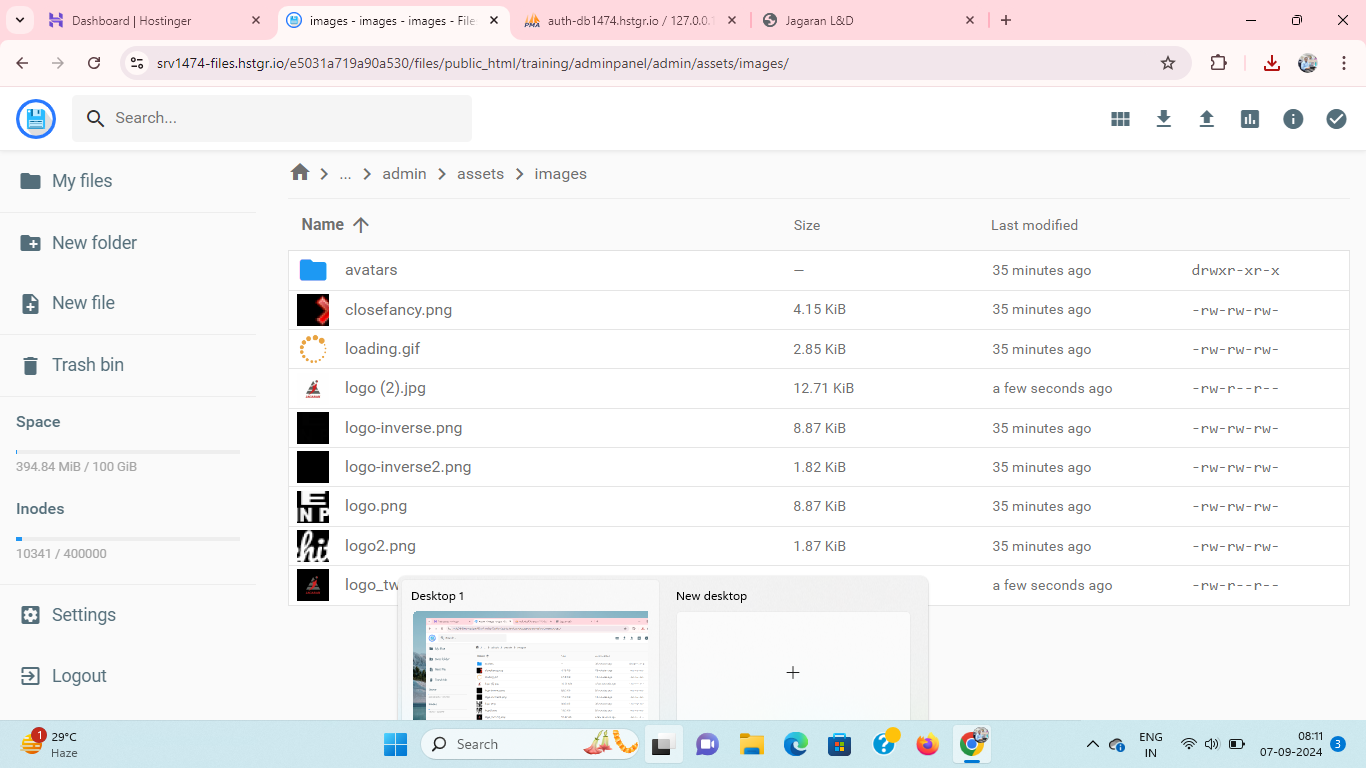
Task: Bookmark this page with the star icon
Action: 1167,63
